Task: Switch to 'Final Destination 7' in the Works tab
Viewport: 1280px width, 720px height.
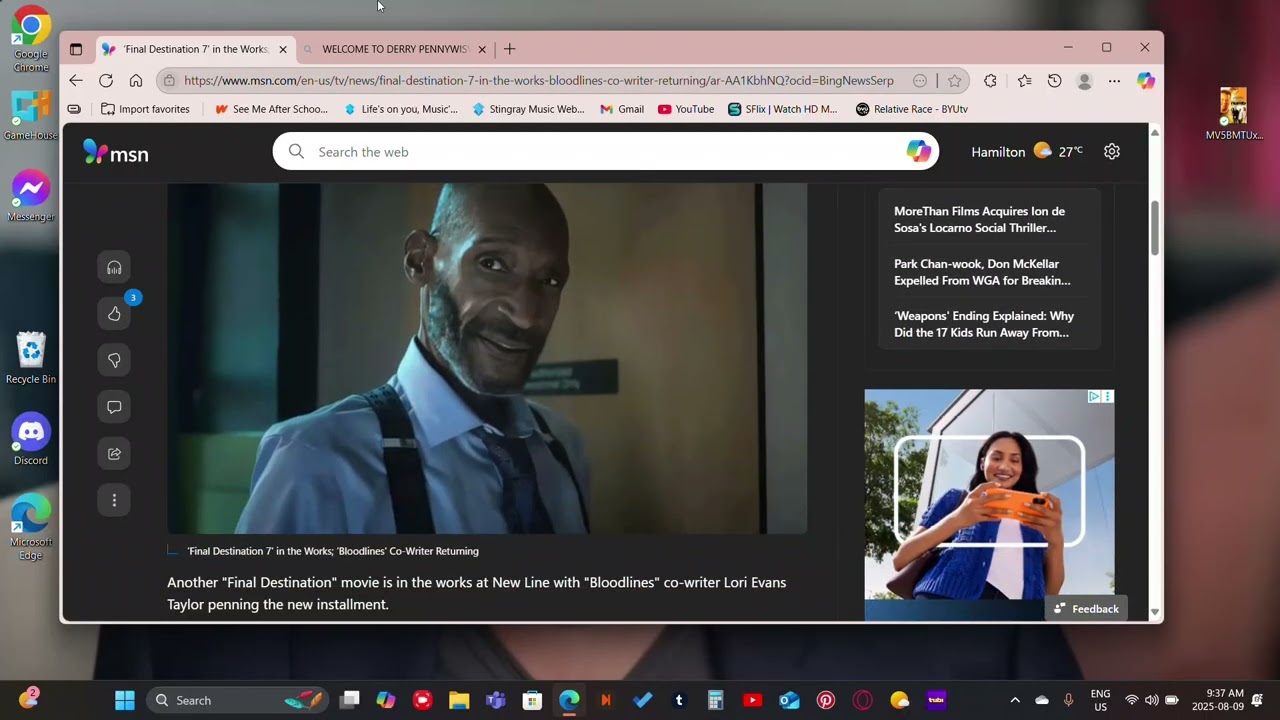Action: point(195,49)
